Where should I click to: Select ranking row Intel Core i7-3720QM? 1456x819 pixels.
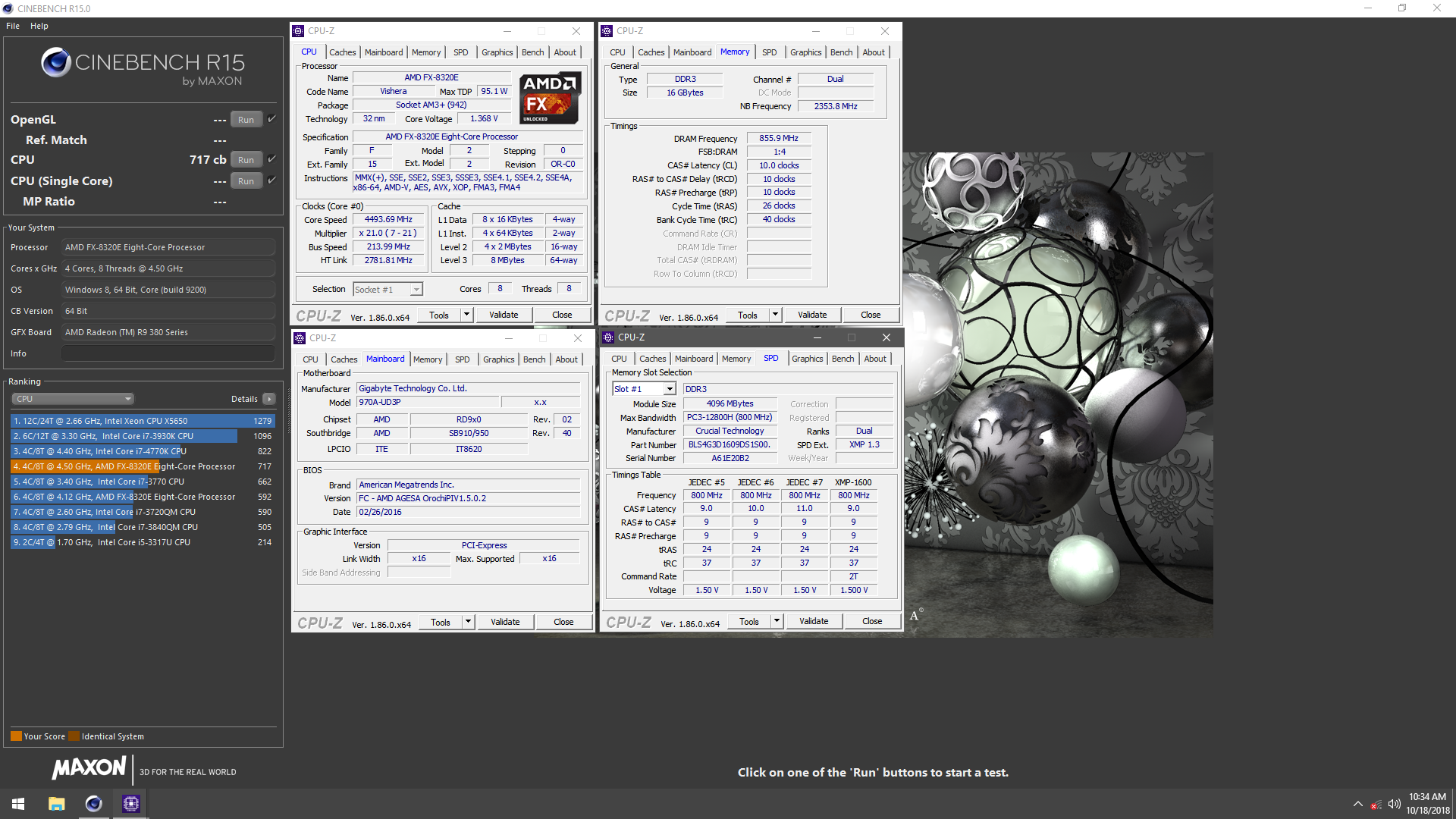[x=142, y=512]
